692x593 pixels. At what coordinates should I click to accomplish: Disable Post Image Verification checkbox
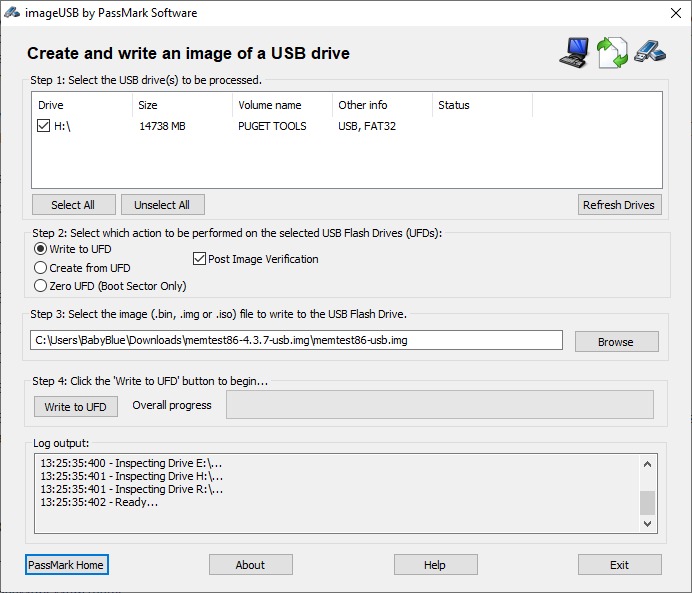(x=199, y=259)
